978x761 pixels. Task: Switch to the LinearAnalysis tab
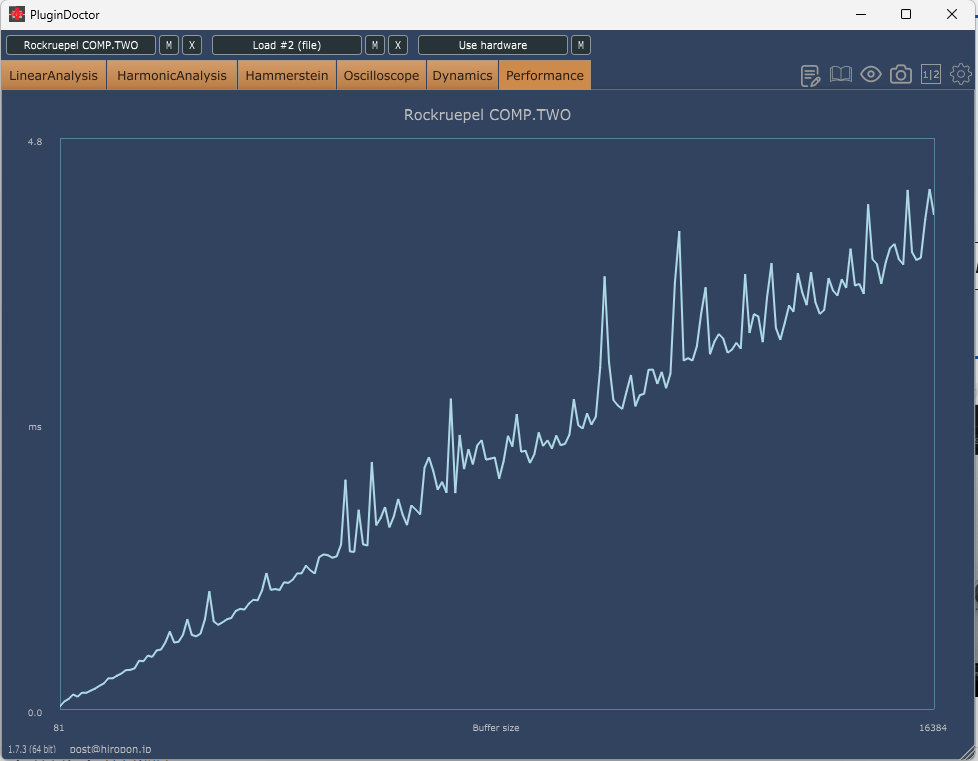click(54, 75)
